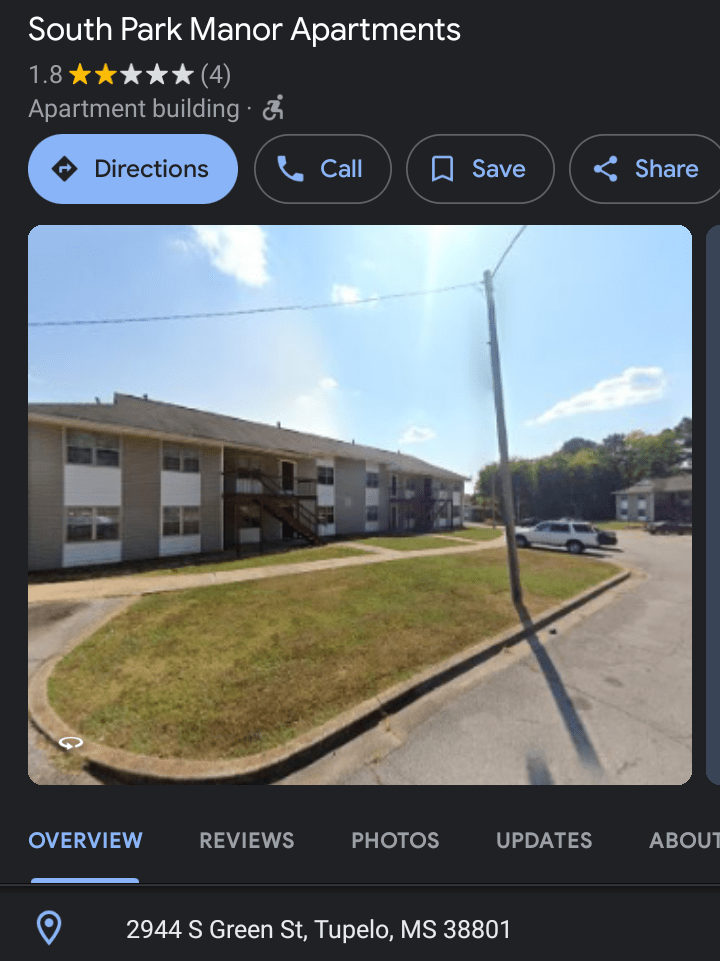Click the phone icon in Call
The height and width of the screenshot is (961, 720).
(x=290, y=169)
